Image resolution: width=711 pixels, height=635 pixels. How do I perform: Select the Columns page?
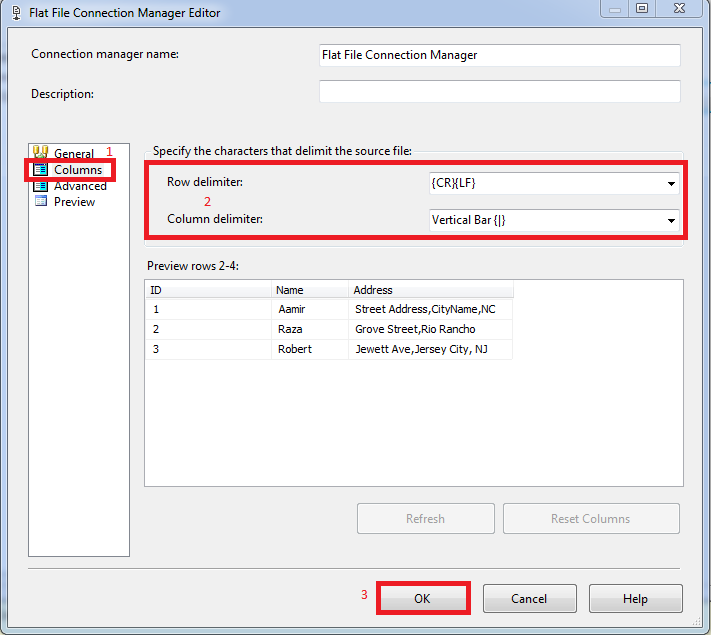coord(78,170)
